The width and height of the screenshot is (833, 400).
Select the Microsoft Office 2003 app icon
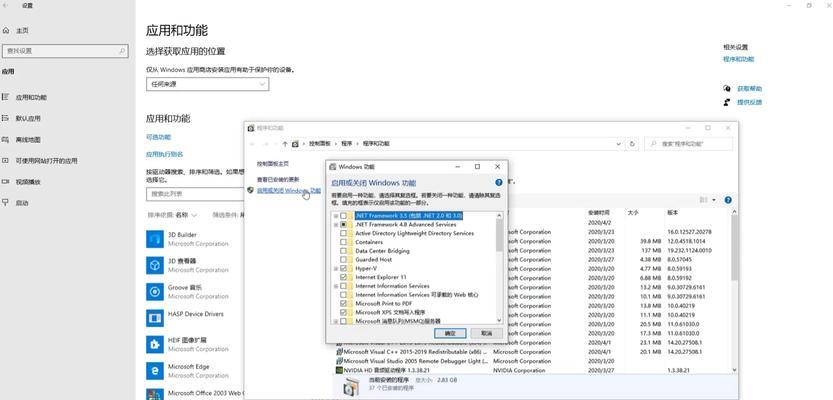[x=155, y=394]
